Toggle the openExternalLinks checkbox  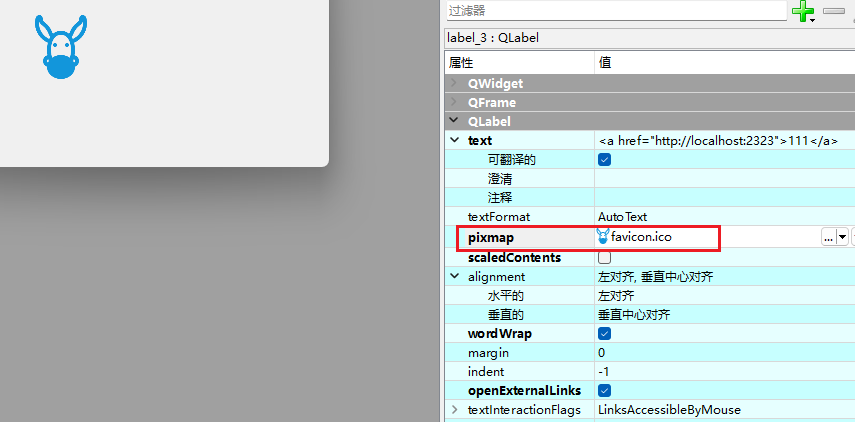[604, 391]
